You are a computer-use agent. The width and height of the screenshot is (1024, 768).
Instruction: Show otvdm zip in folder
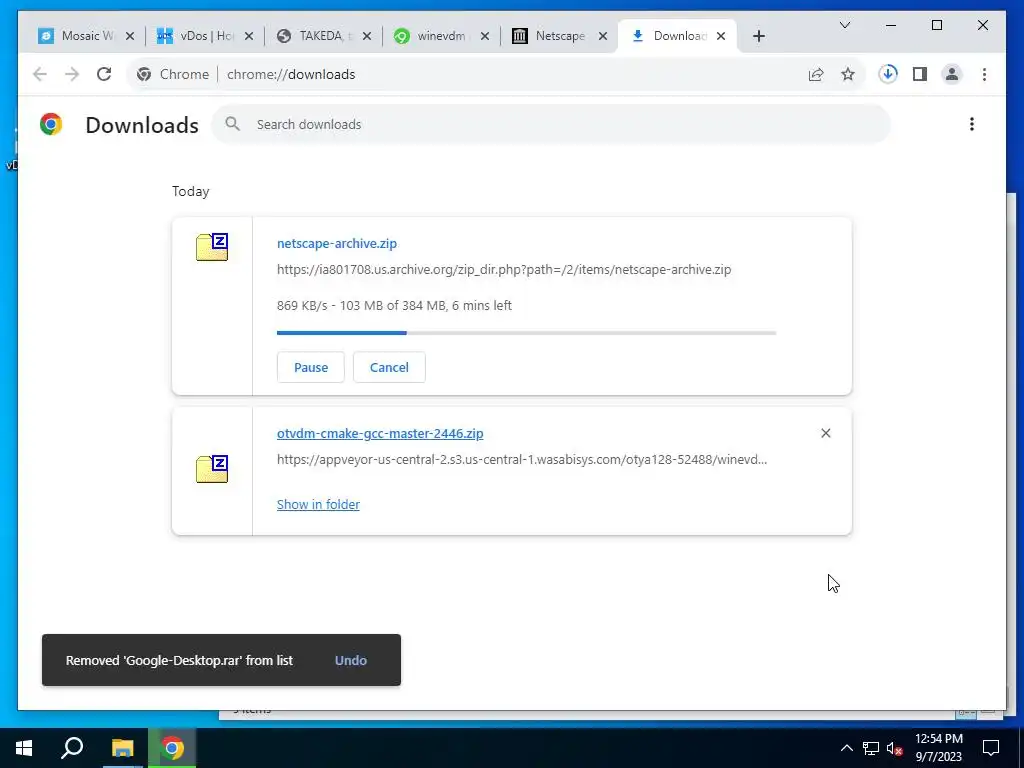(318, 504)
